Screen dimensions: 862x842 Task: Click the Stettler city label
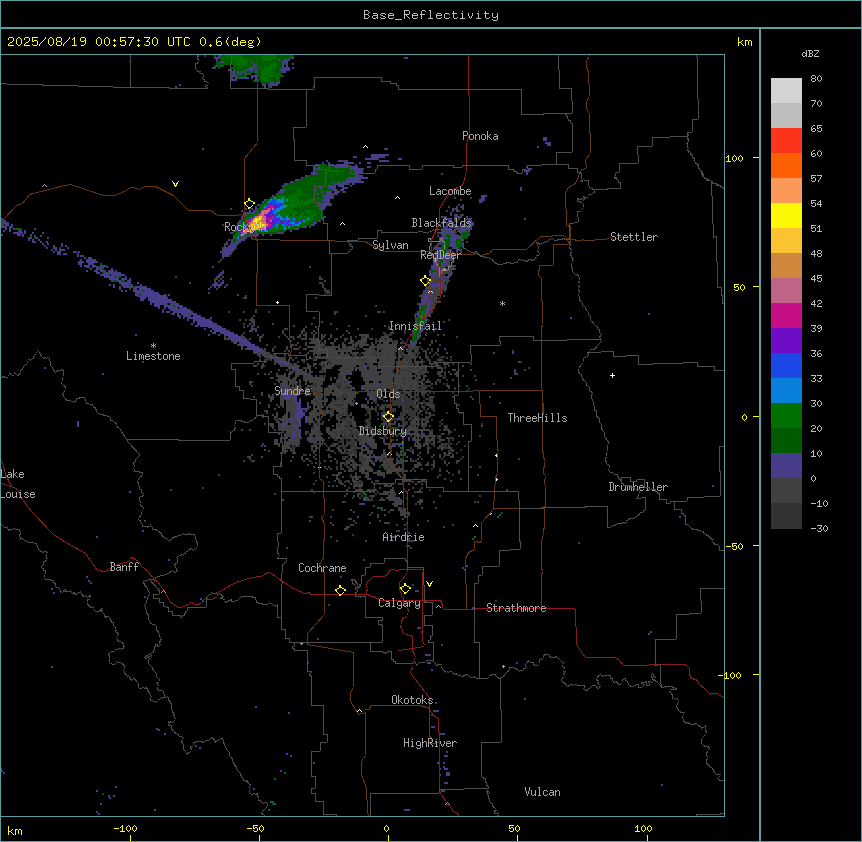634,237
